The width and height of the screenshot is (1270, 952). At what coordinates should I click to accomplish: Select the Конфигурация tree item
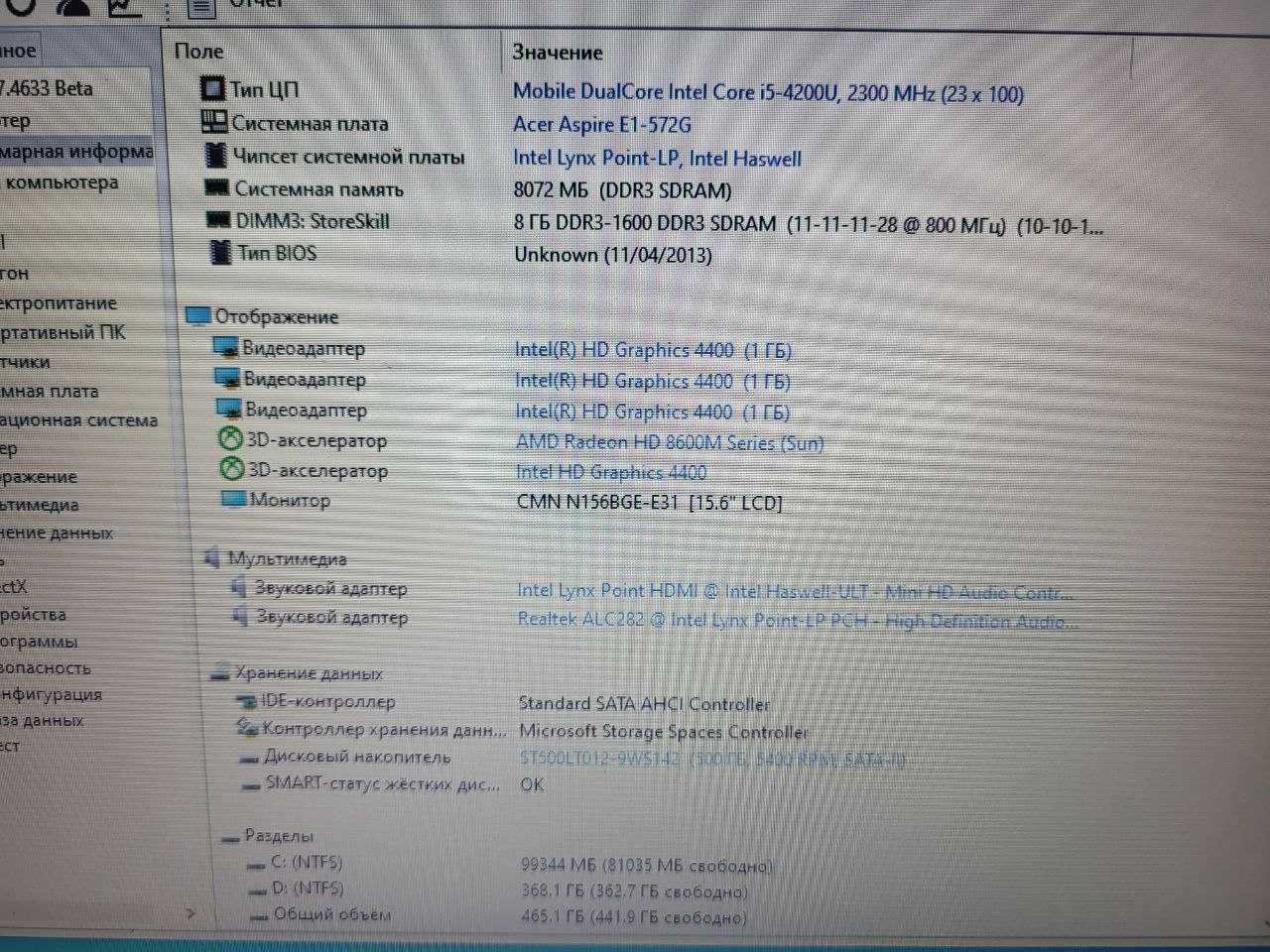[51, 695]
